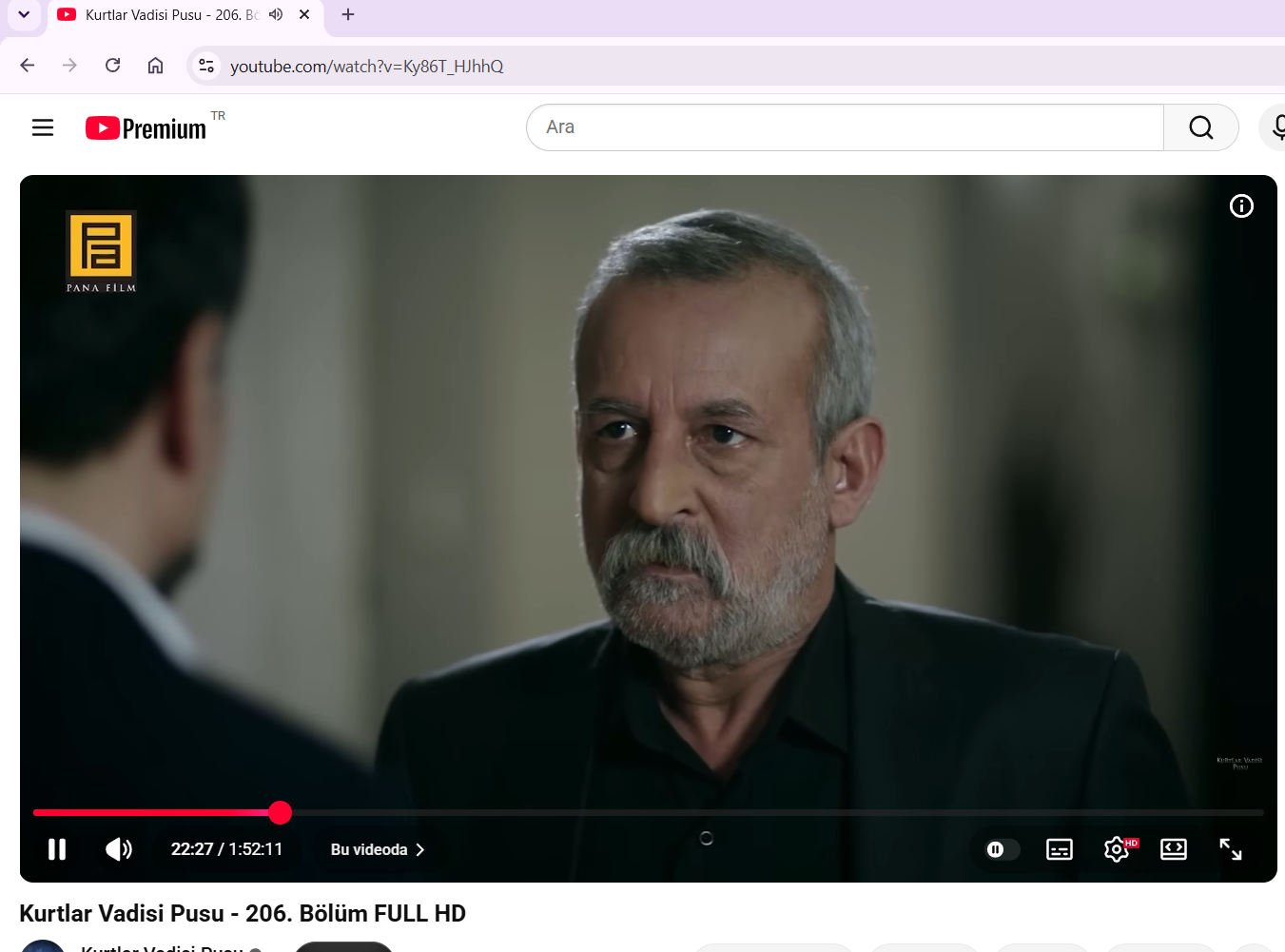
Task: Click the video title 'Kurtlar Vadisi Pusu - 206. Bölüm FULL HD'
Action: click(243, 913)
